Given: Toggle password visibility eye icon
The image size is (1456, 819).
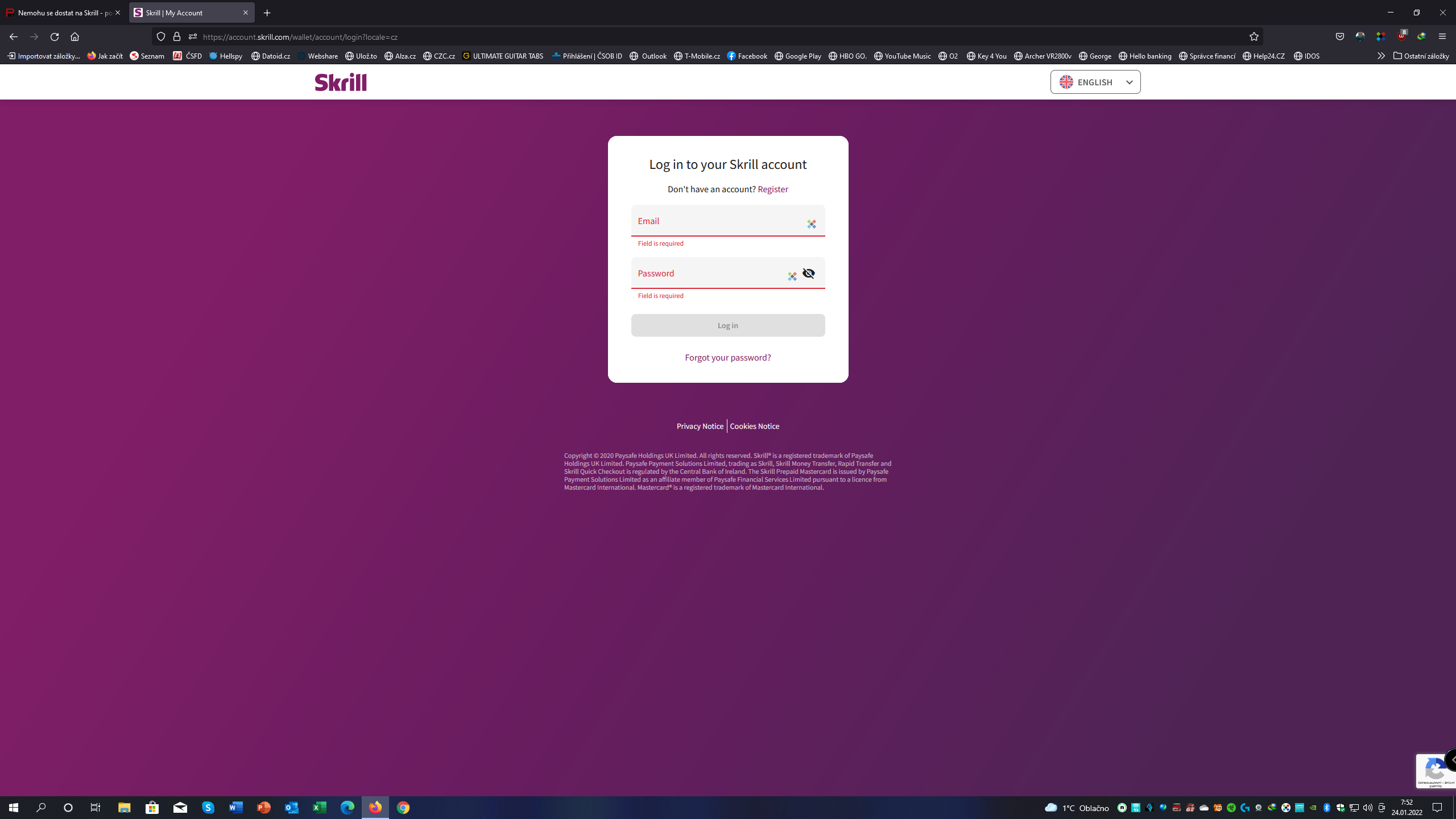Looking at the screenshot, I should tap(808, 274).
